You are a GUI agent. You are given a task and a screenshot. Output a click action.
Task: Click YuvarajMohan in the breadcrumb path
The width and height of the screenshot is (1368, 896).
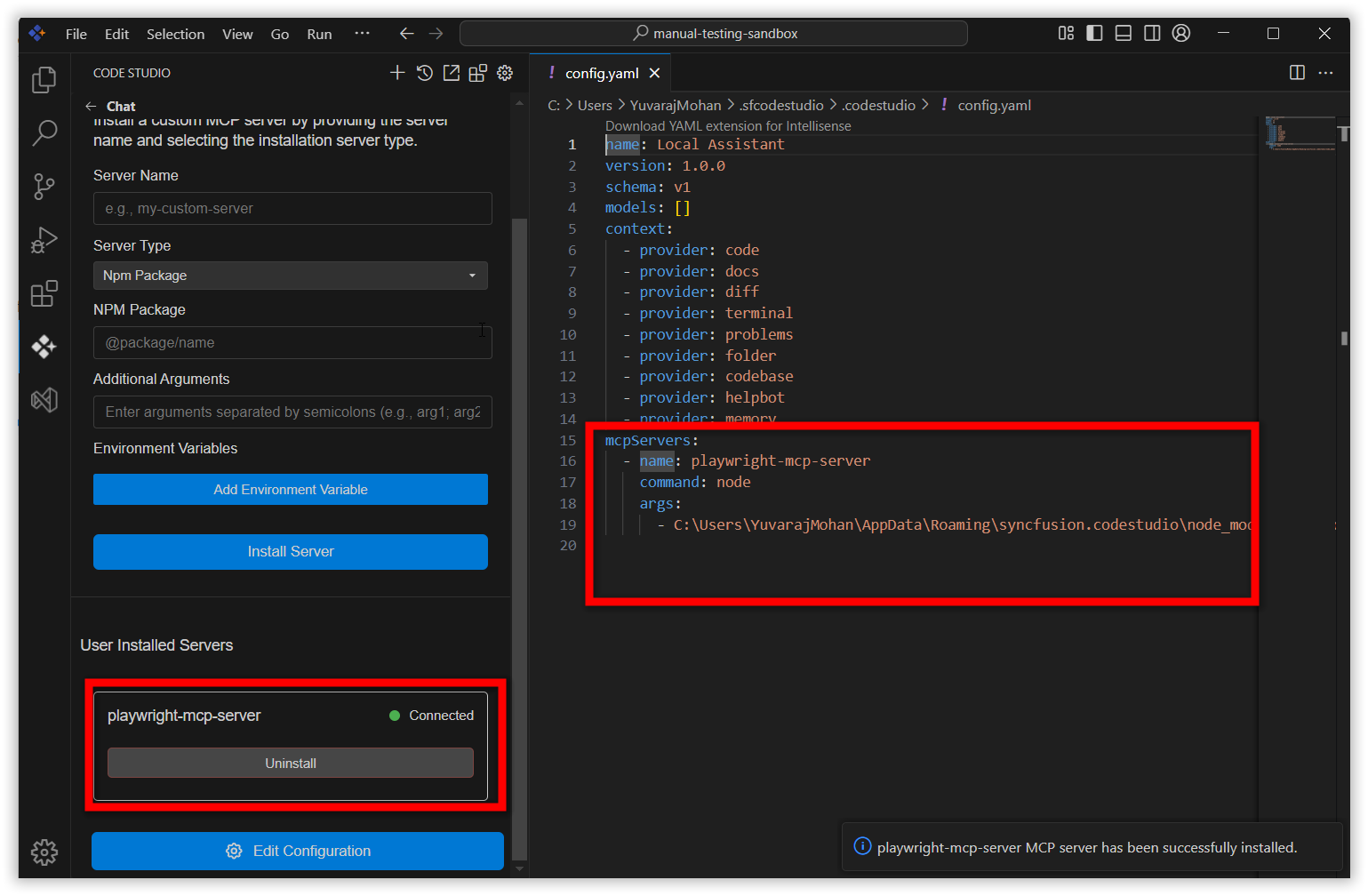click(676, 105)
